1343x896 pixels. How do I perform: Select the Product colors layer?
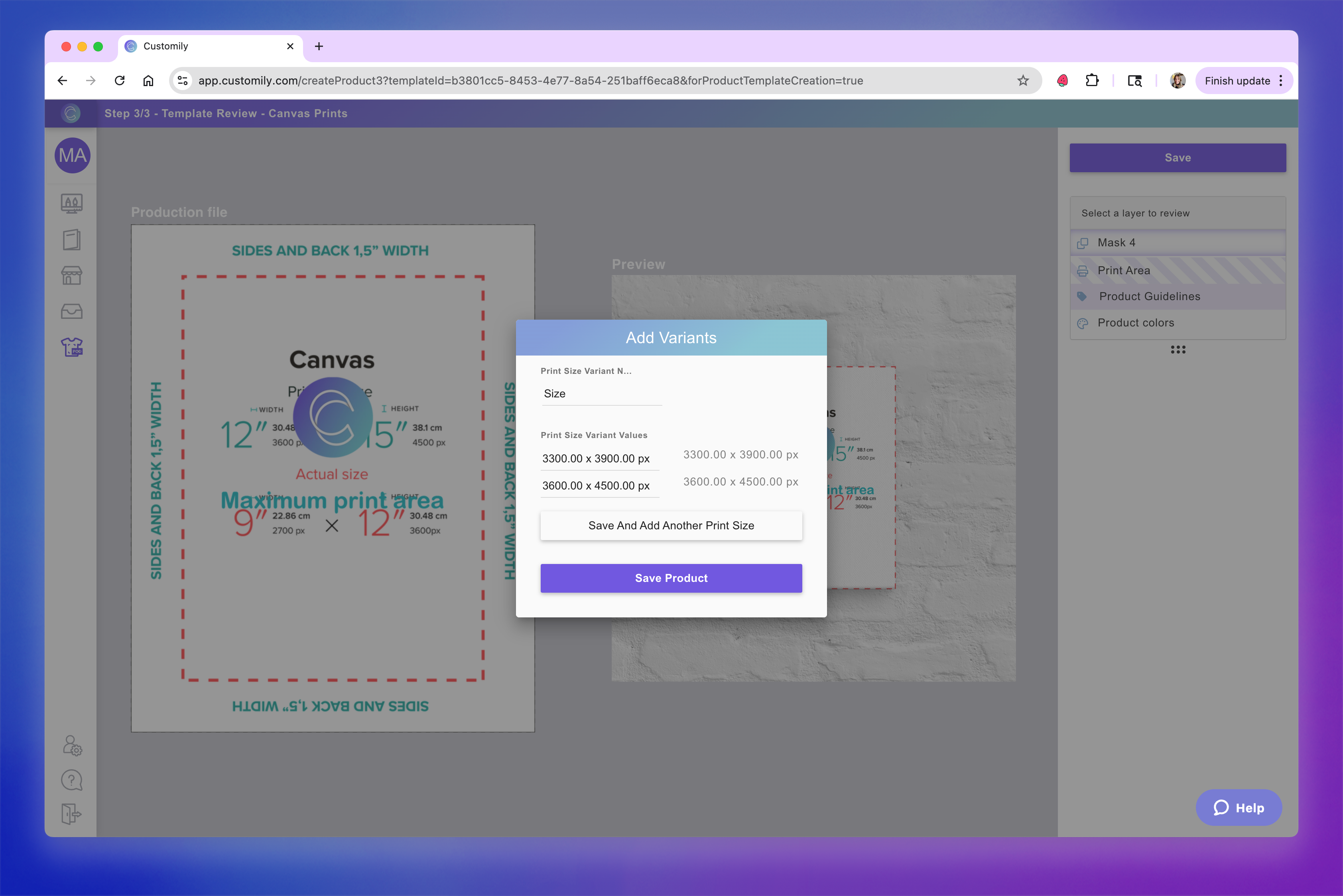[1178, 323]
